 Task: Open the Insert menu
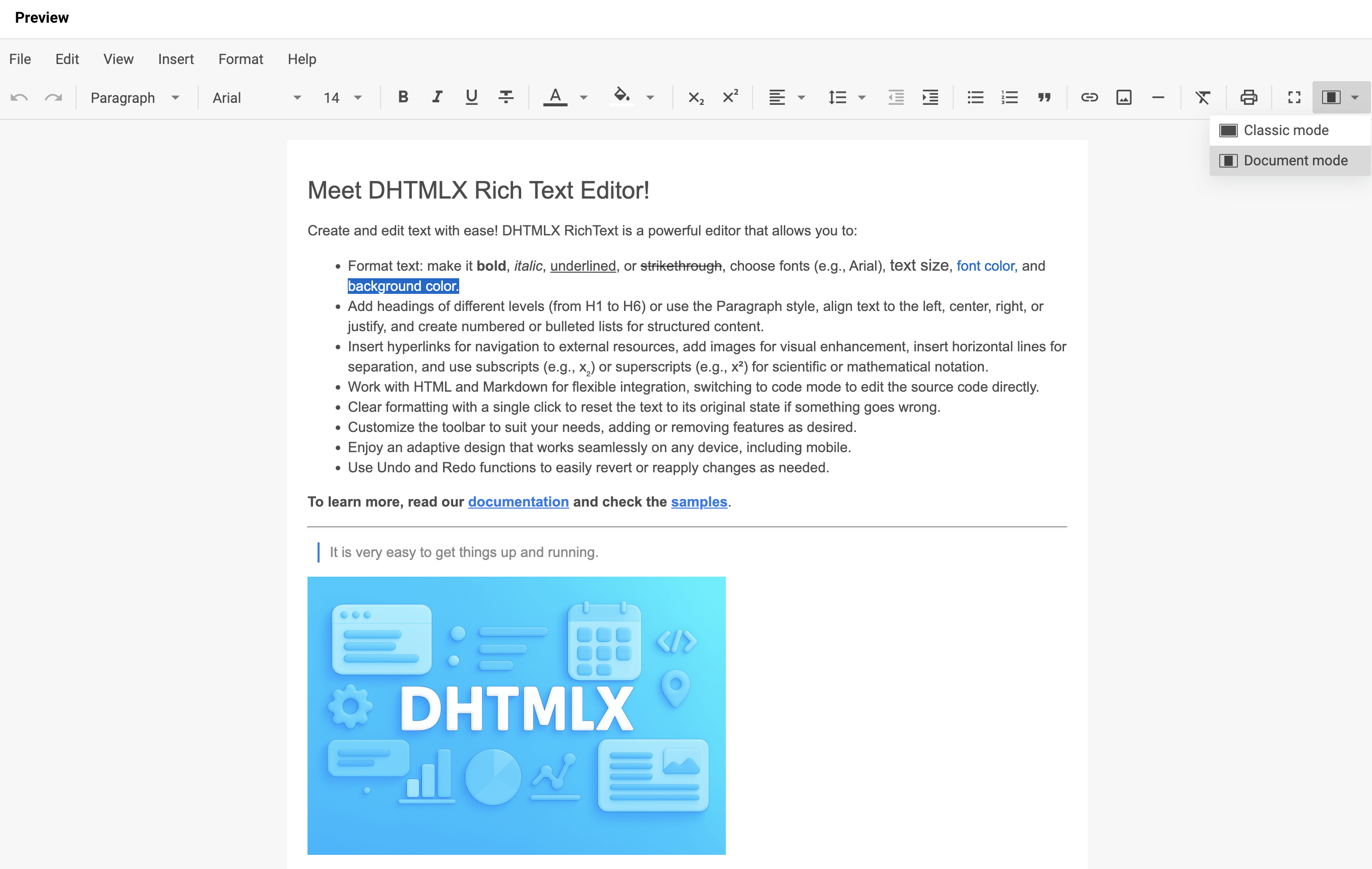[176, 59]
